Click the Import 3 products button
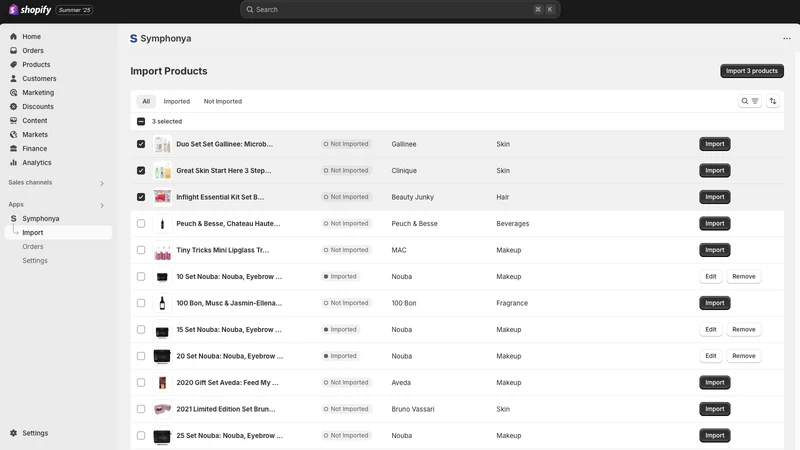The image size is (800, 450). coord(752,71)
